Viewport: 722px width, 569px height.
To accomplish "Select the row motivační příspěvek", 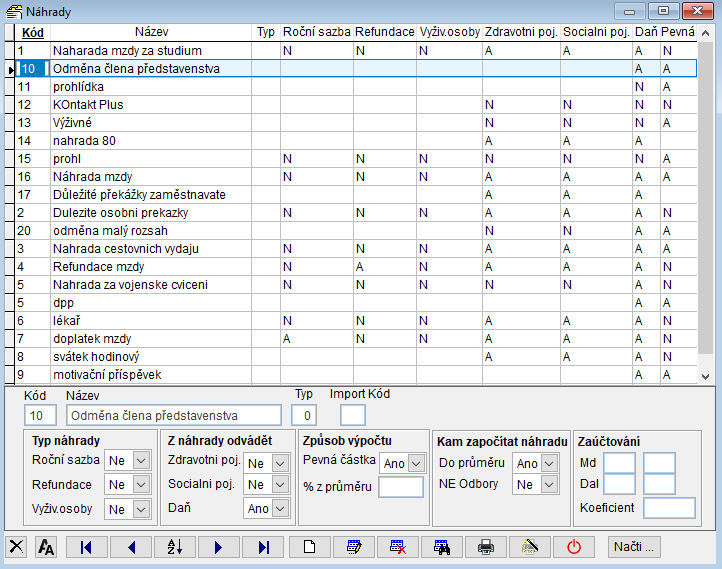I will coord(356,374).
